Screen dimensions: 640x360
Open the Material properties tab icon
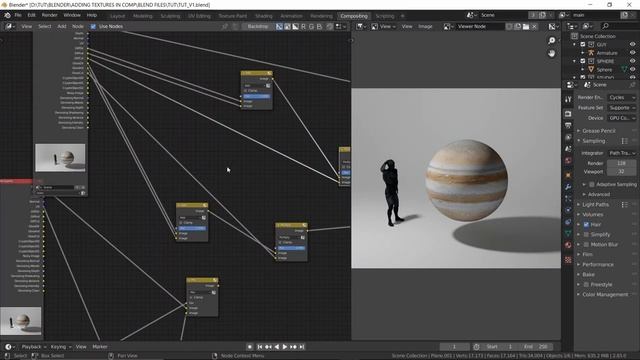568,245
